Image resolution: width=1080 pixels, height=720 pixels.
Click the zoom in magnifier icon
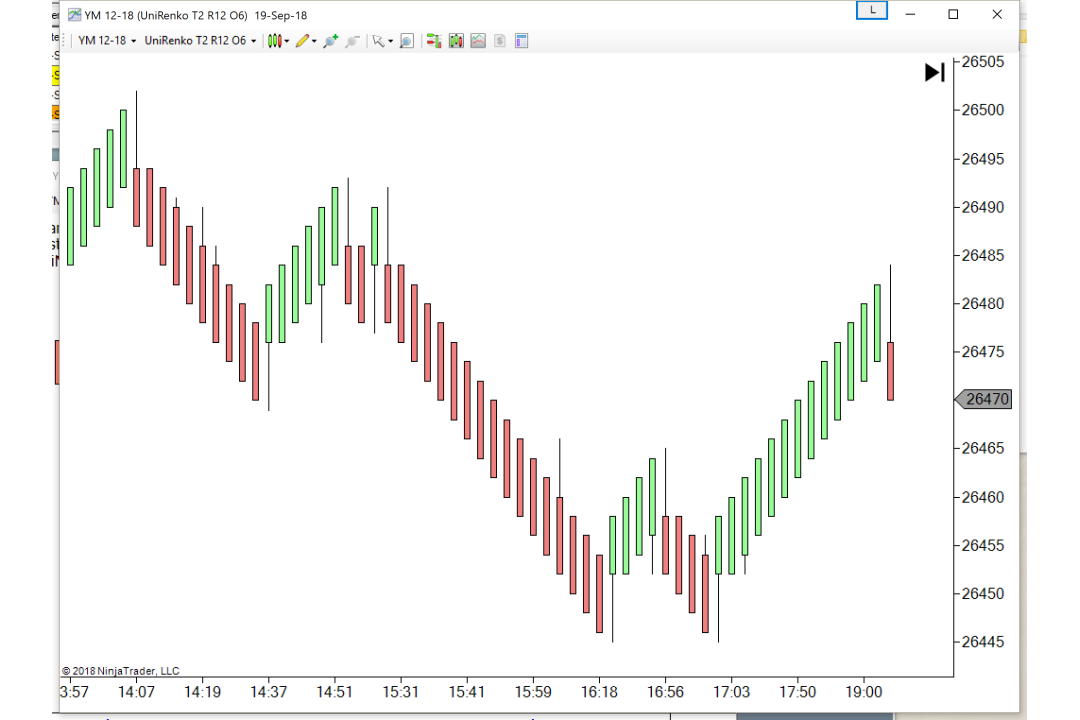tap(331, 41)
